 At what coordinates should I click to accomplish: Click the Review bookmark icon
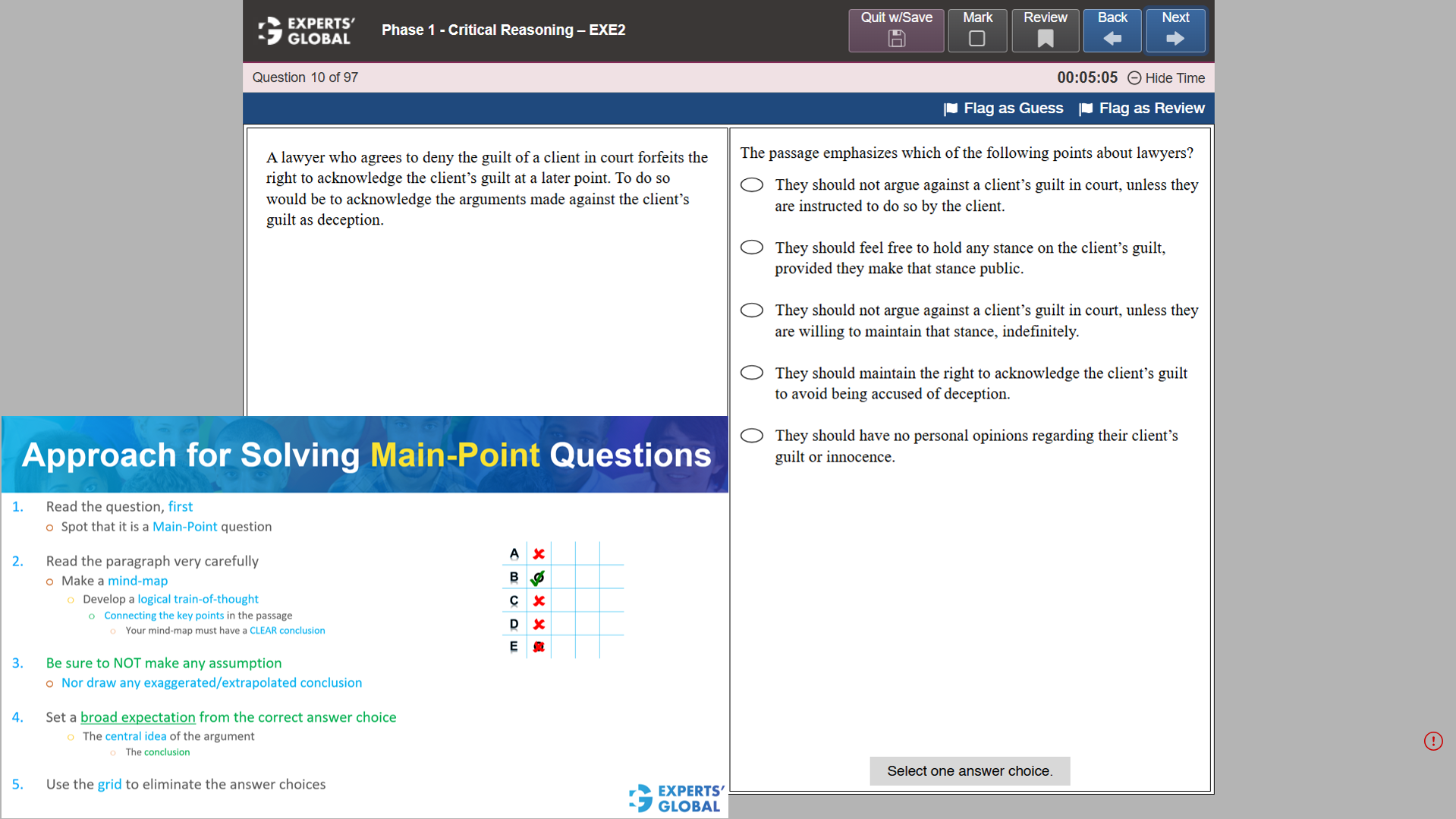(x=1045, y=39)
